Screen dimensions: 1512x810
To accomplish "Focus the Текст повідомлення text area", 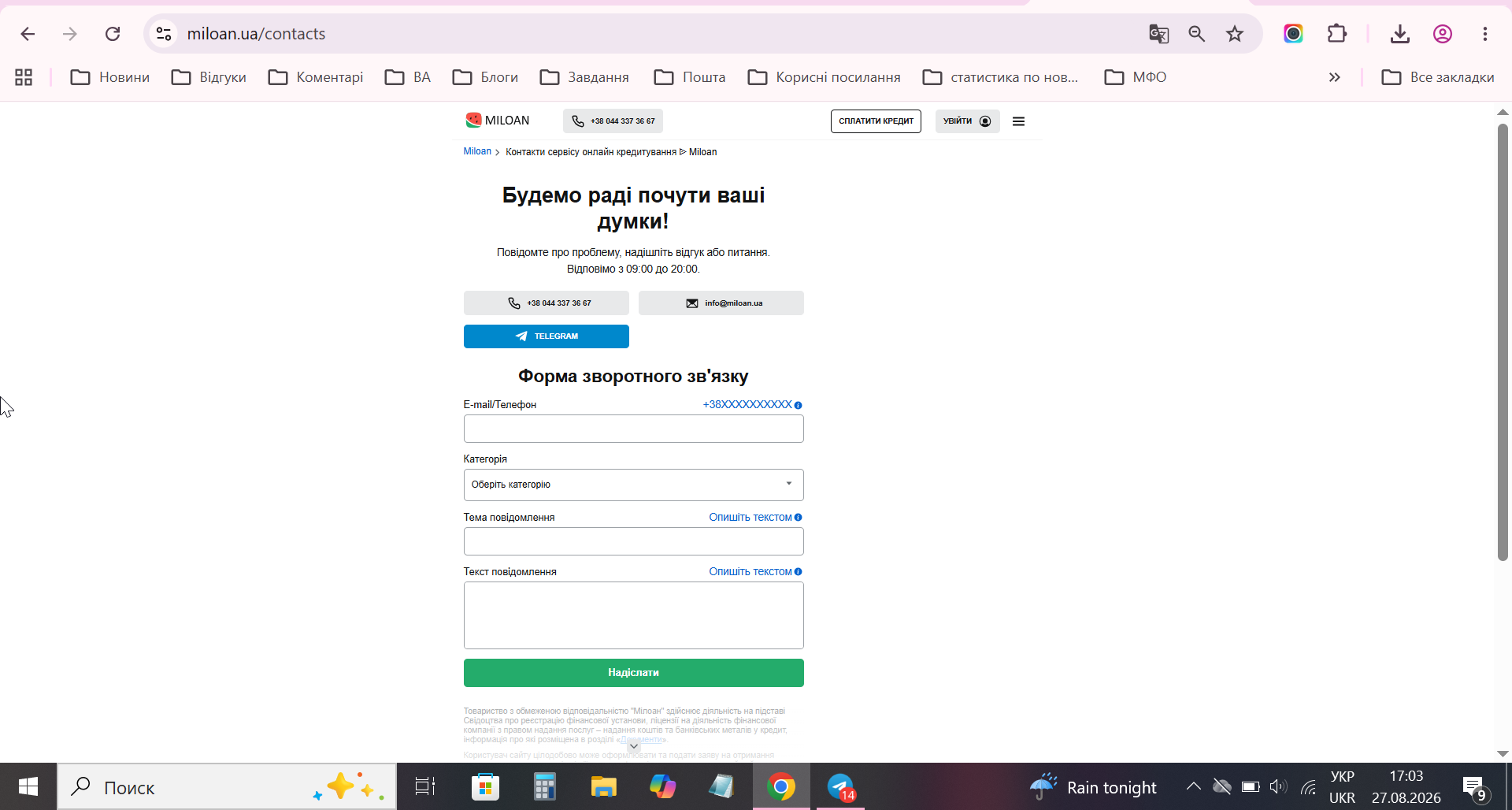I will pos(633,615).
